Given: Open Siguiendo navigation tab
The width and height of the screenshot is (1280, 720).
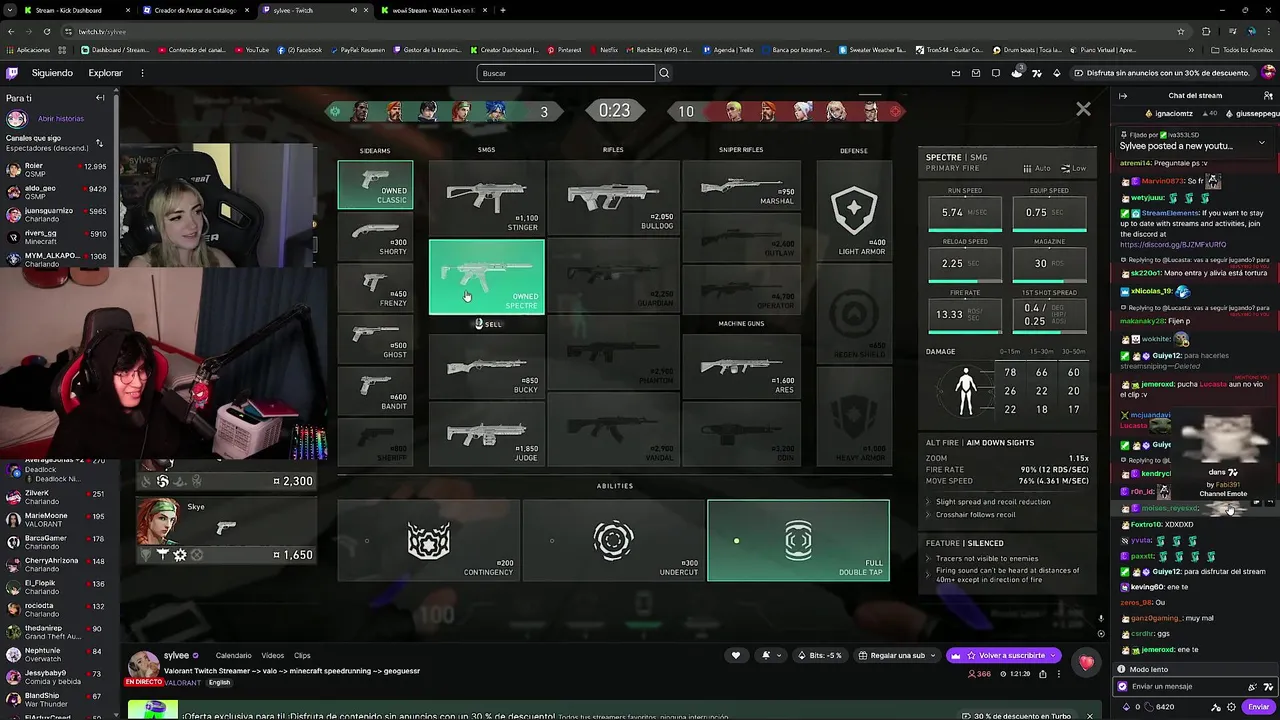Looking at the screenshot, I should tap(52, 73).
